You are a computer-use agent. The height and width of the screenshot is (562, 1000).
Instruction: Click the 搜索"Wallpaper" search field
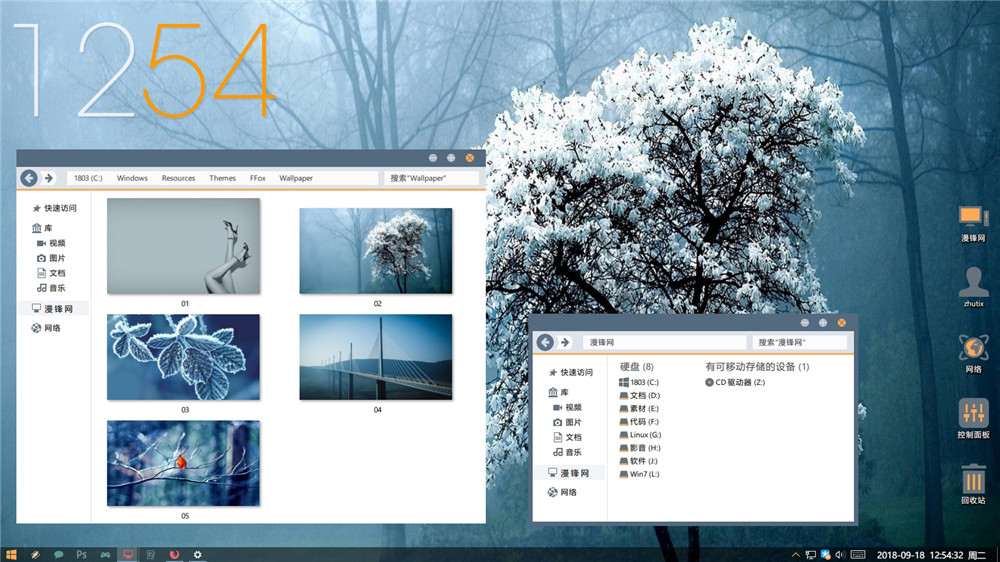coord(432,178)
